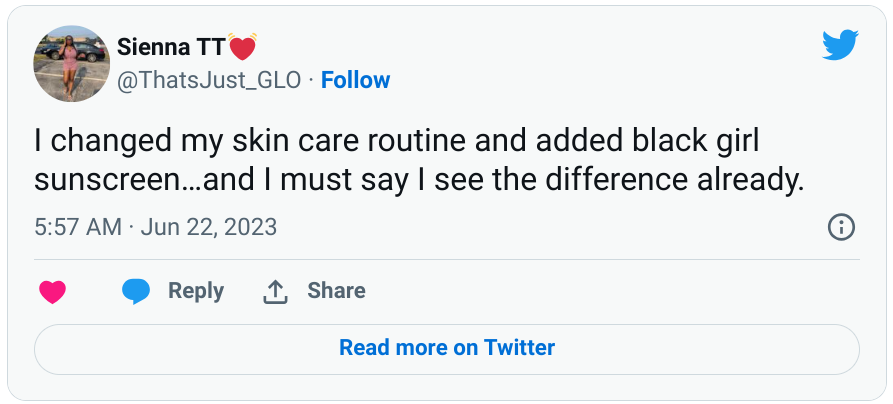893x404 pixels.
Task: Click the word Twitter in Read more button
Action: (519, 348)
